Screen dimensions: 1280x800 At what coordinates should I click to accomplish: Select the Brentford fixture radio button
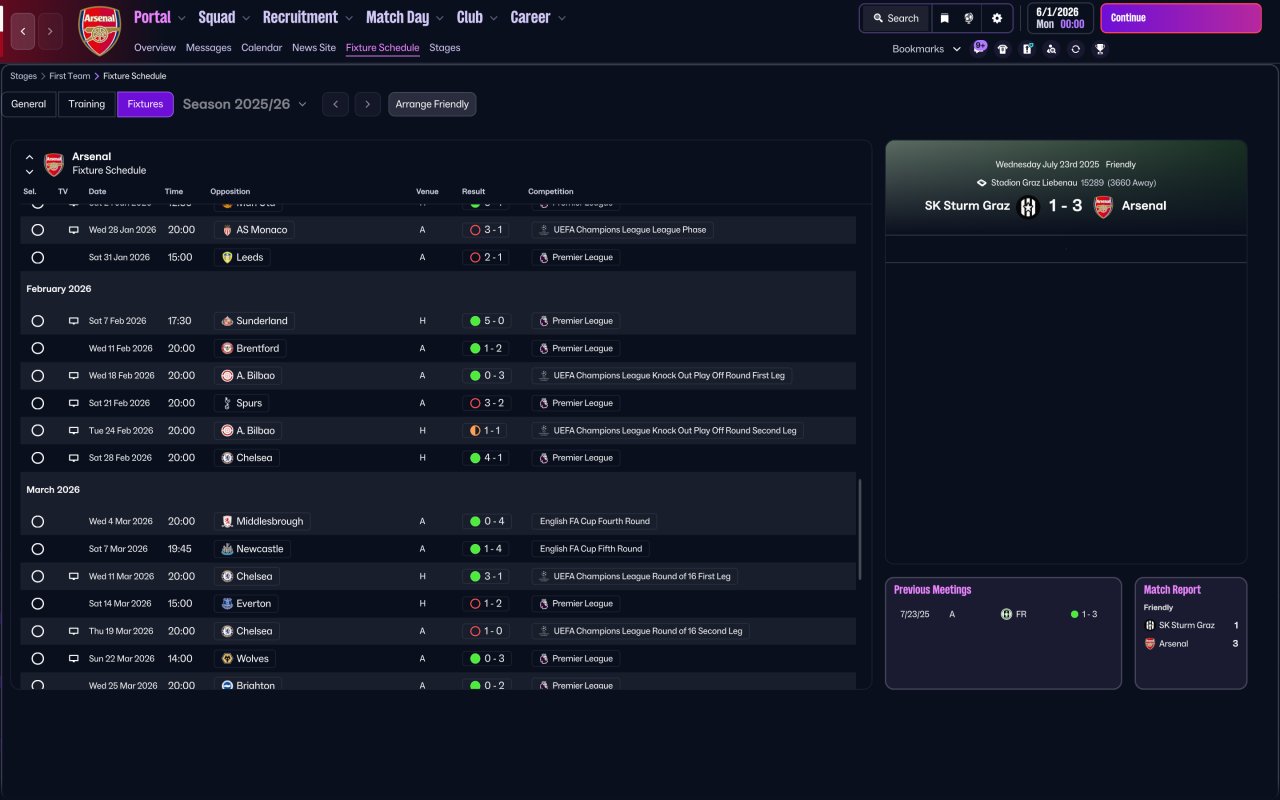[38, 348]
